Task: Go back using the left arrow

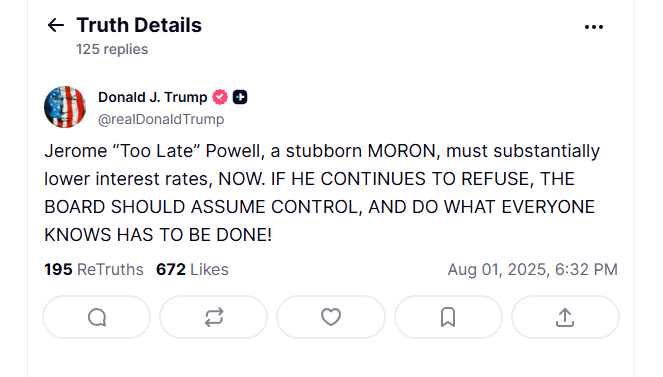Action: (55, 25)
